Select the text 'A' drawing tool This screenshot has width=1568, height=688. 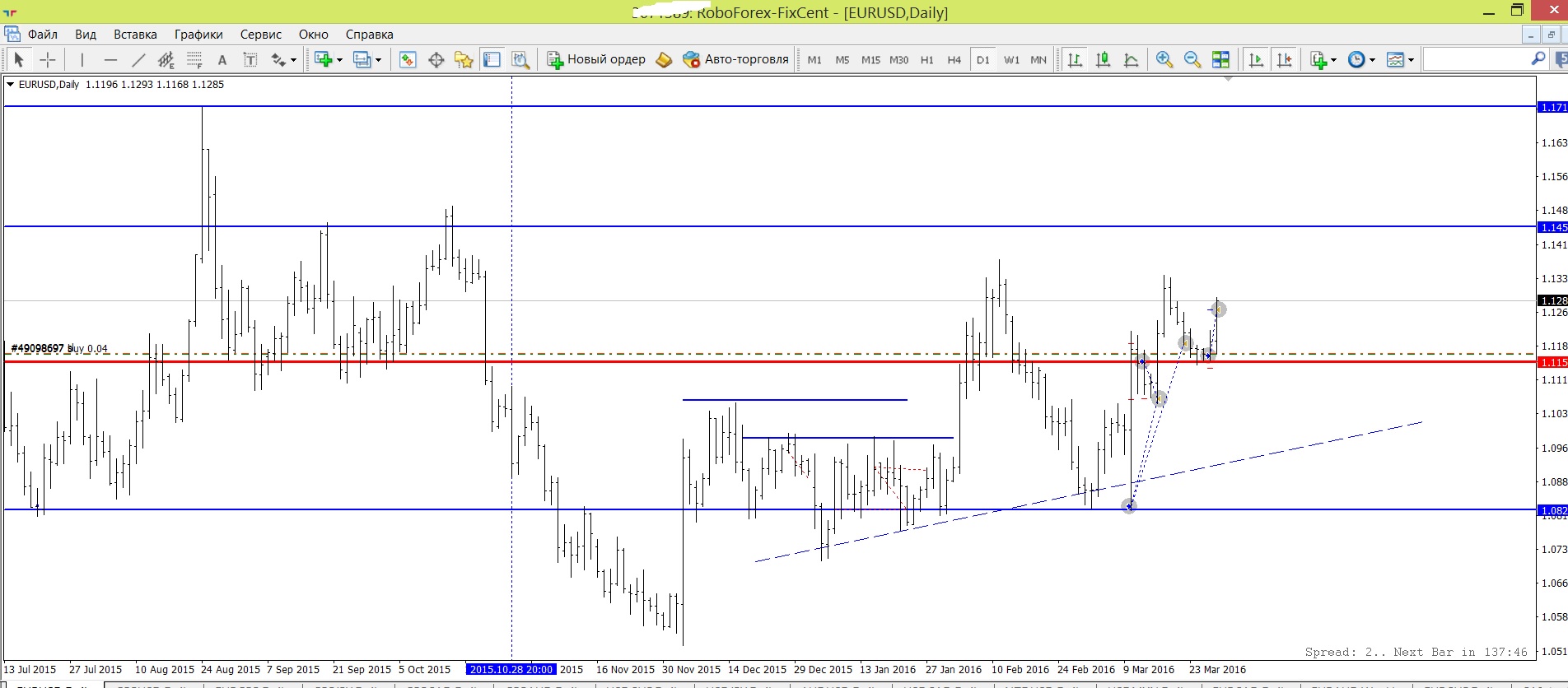click(x=222, y=59)
